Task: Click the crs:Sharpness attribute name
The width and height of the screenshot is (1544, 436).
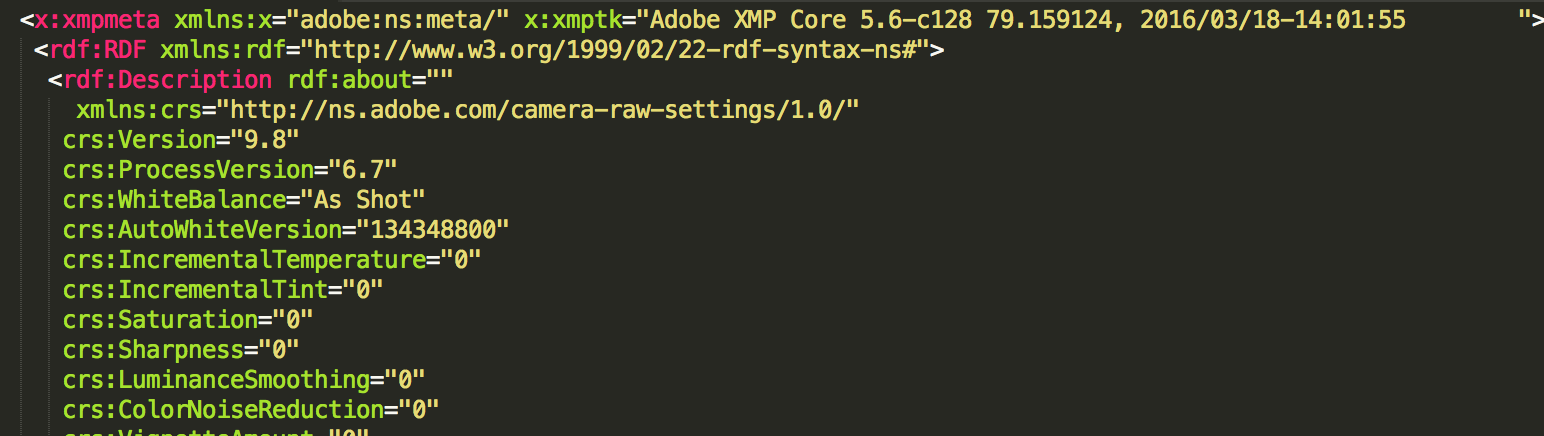Action: [153, 349]
